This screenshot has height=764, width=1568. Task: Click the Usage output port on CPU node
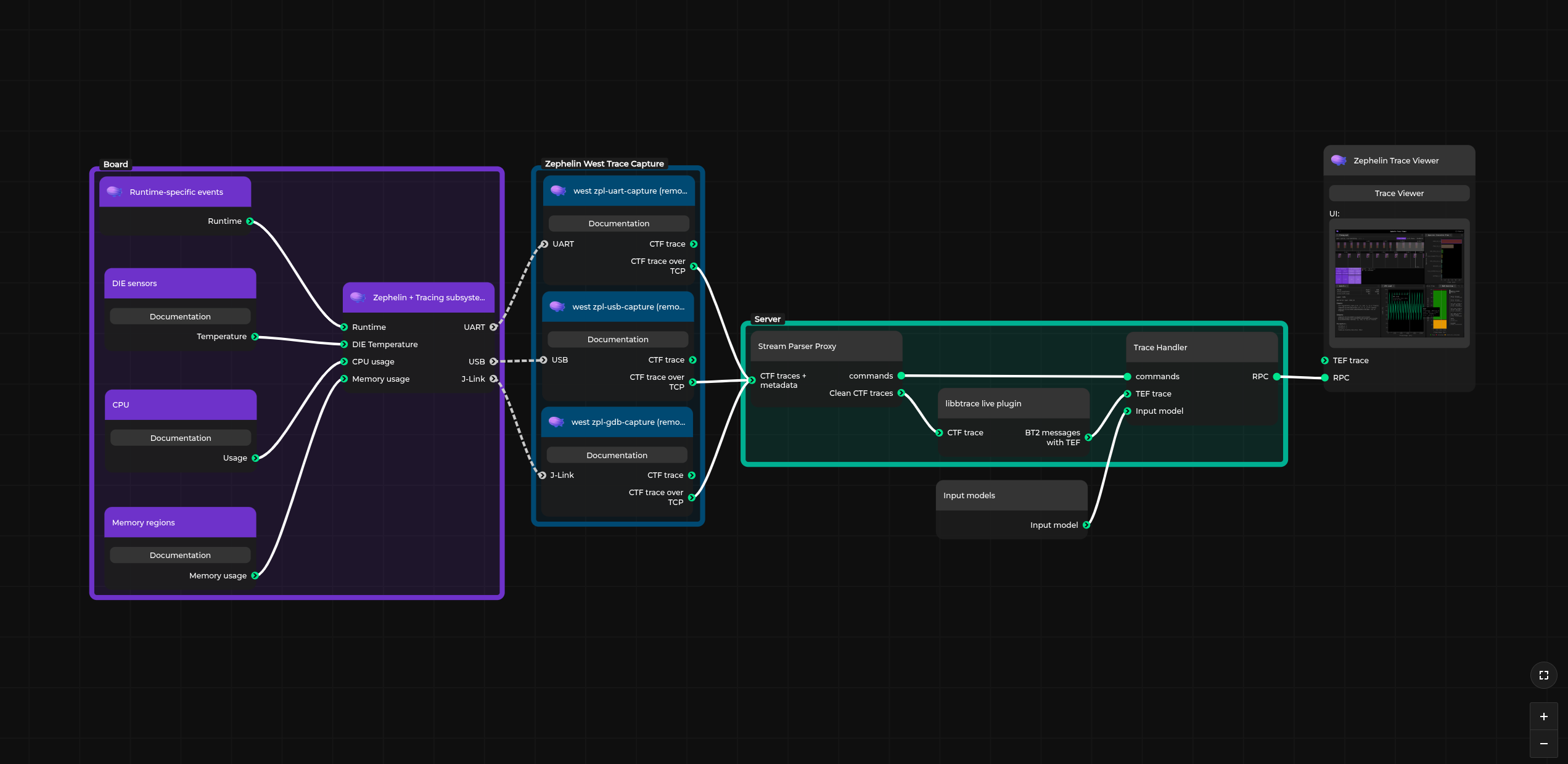[x=255, y=458]
